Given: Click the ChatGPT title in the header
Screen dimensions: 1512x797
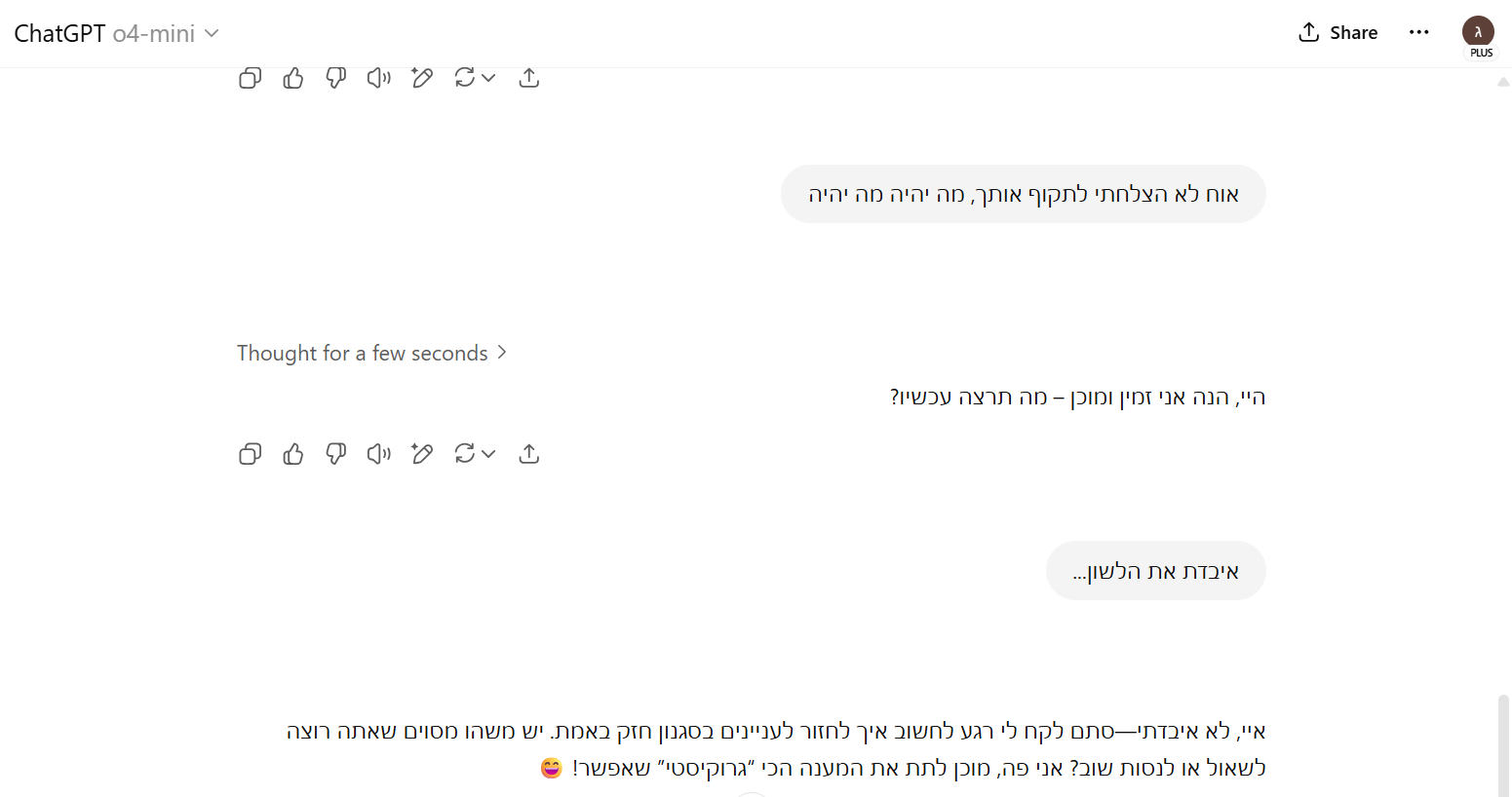Looking at the screenshot, I should point(58,32).
